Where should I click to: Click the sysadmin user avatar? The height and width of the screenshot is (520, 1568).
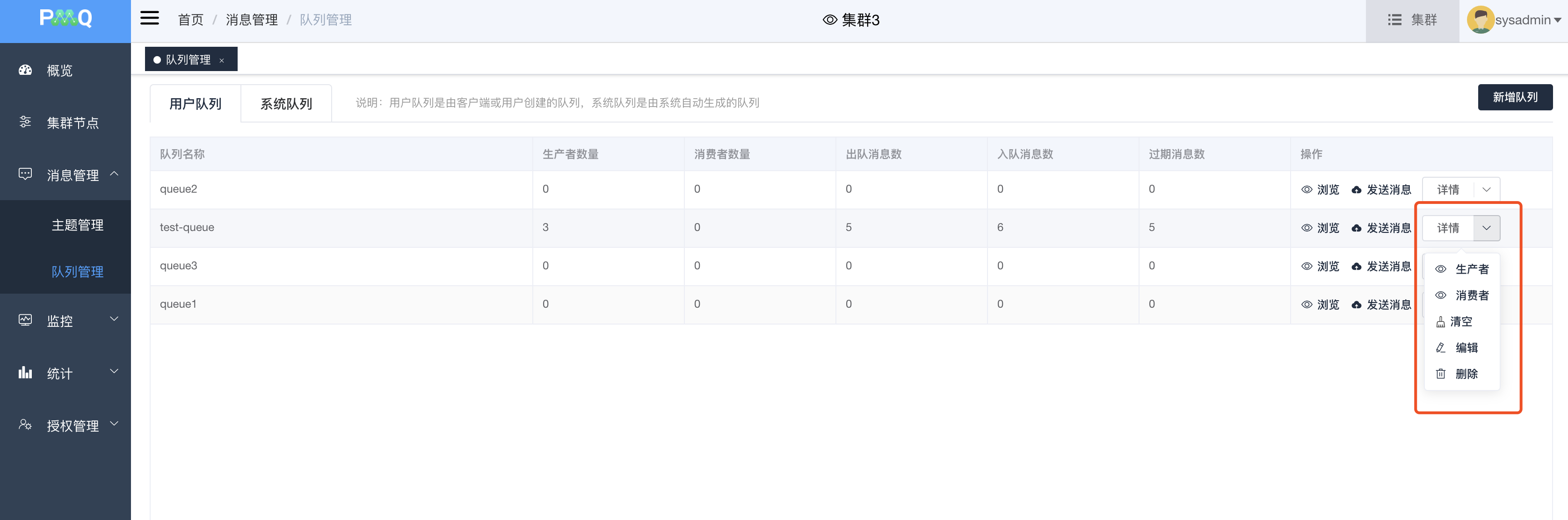[x=1481, y=20]
